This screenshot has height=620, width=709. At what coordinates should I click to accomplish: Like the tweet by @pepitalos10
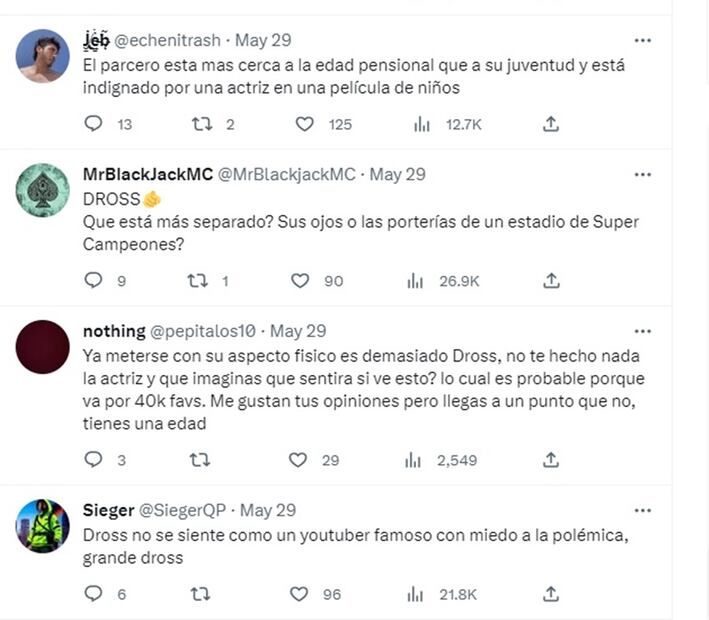tap(298, 460)
